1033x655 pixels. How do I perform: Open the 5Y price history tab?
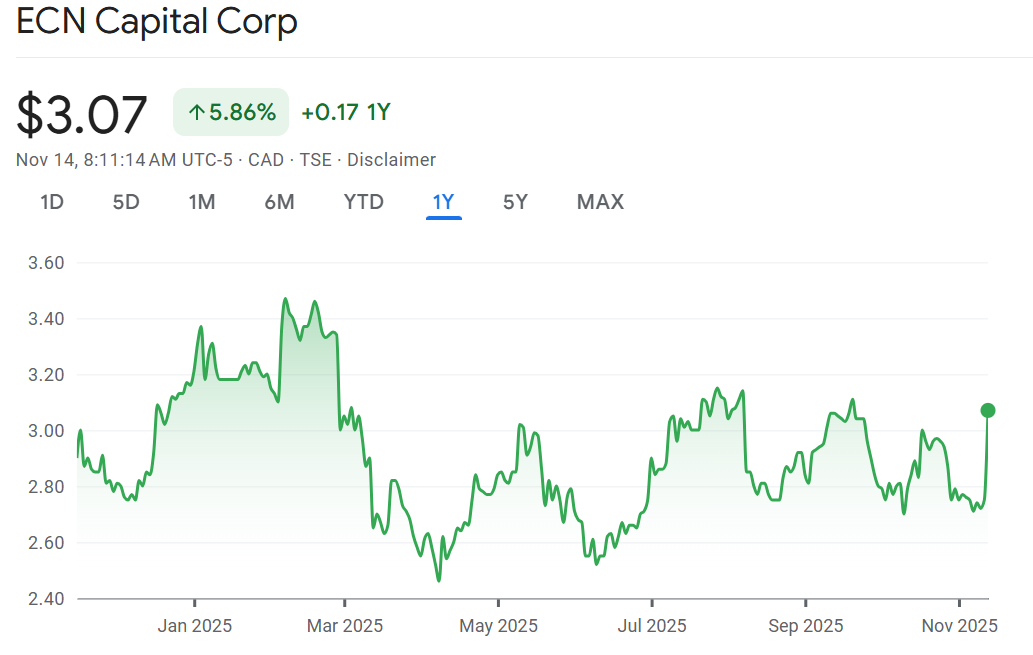tap(515, 202)
